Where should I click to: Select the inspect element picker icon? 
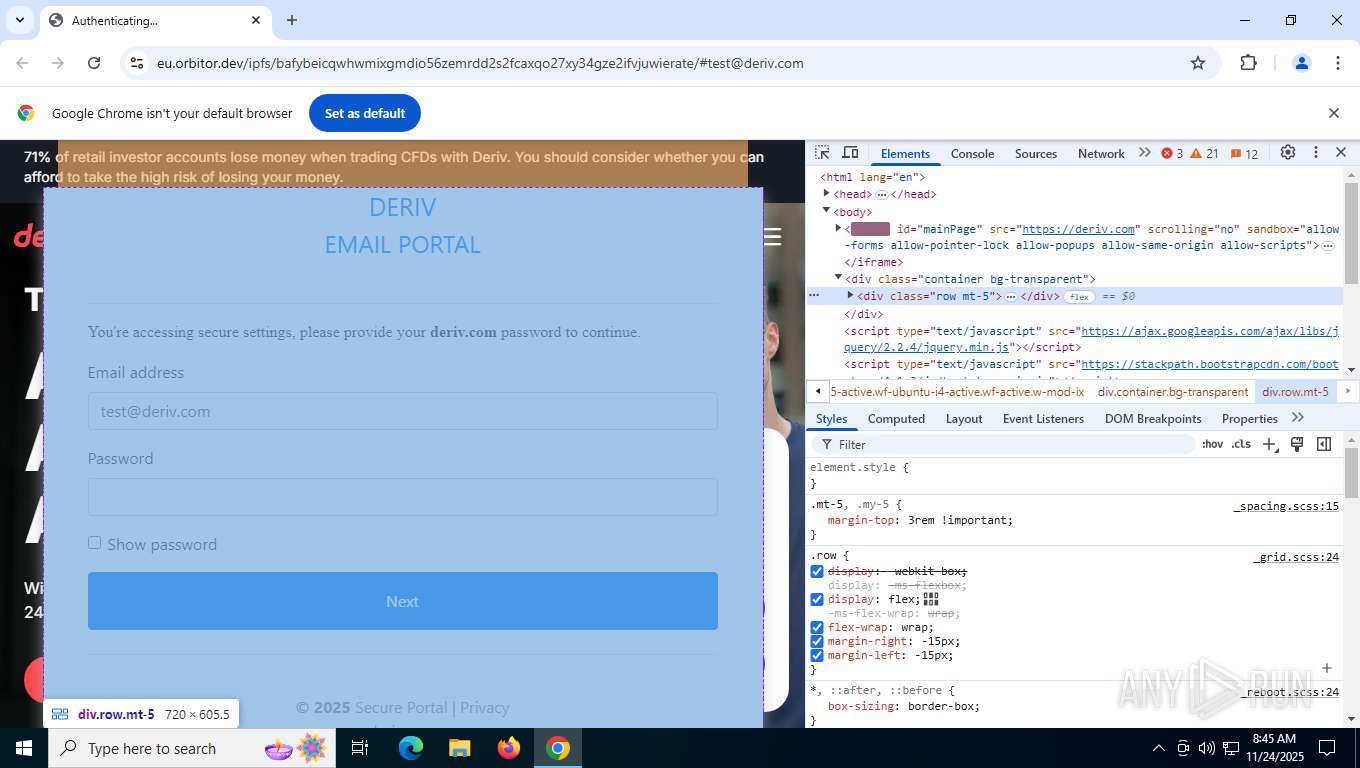(x=822, y=153)
